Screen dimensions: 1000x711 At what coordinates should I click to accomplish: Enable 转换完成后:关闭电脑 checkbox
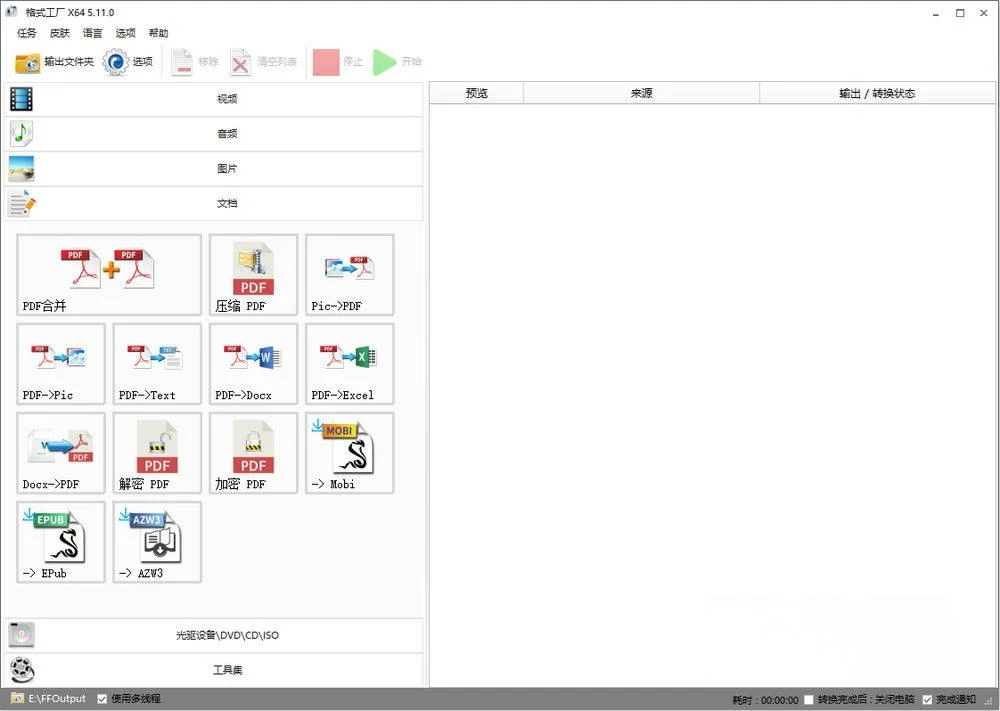(x=809, y=700)
